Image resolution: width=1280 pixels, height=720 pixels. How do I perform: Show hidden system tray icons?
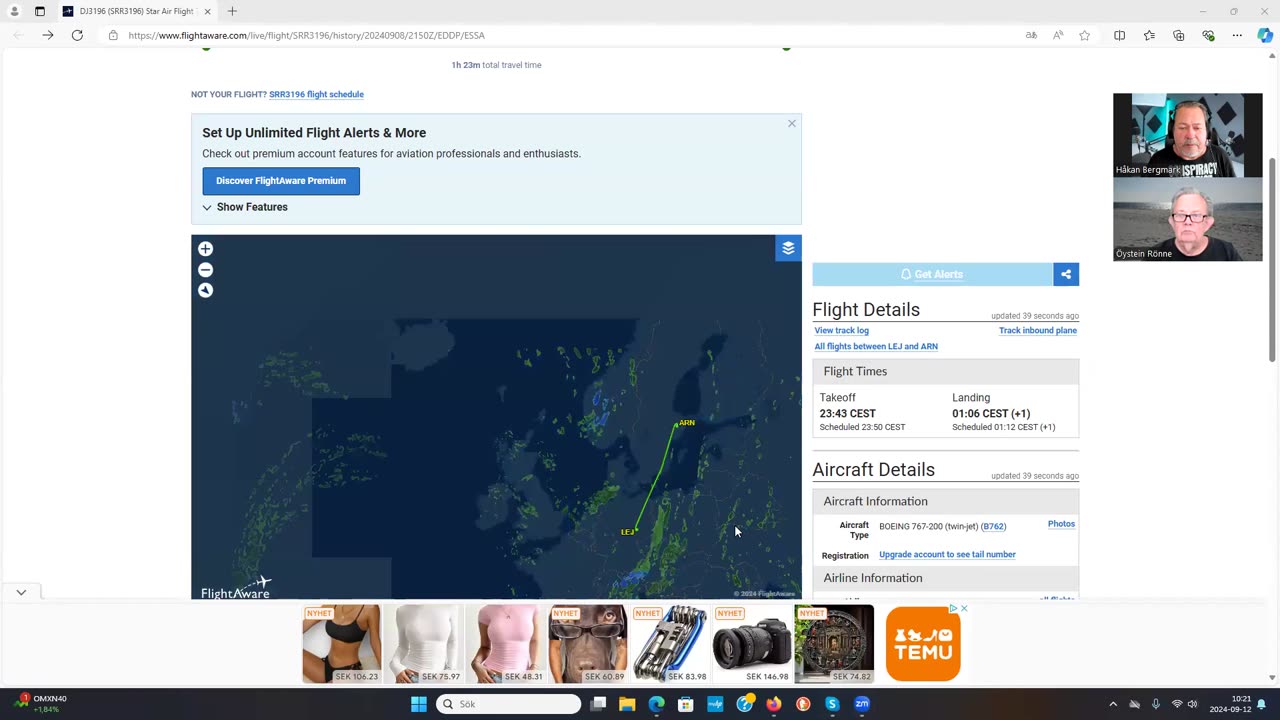[x=1112, y=704]
